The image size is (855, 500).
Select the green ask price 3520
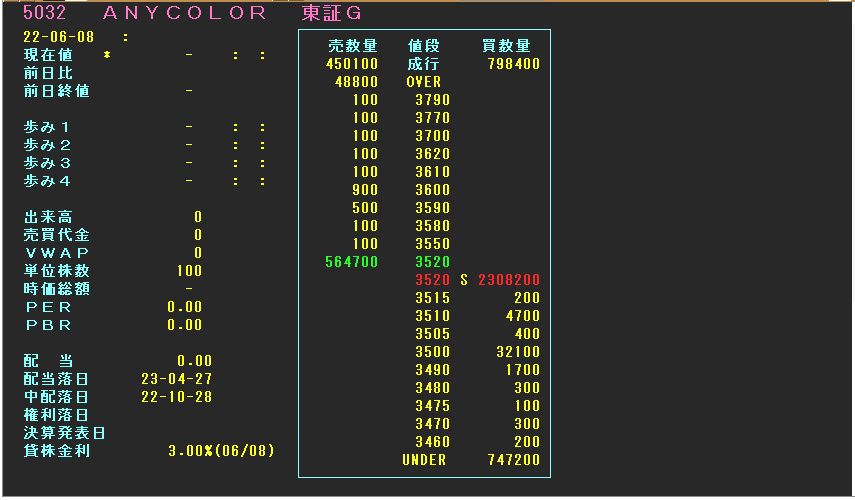pyautogui.click(x=432, y=262)
